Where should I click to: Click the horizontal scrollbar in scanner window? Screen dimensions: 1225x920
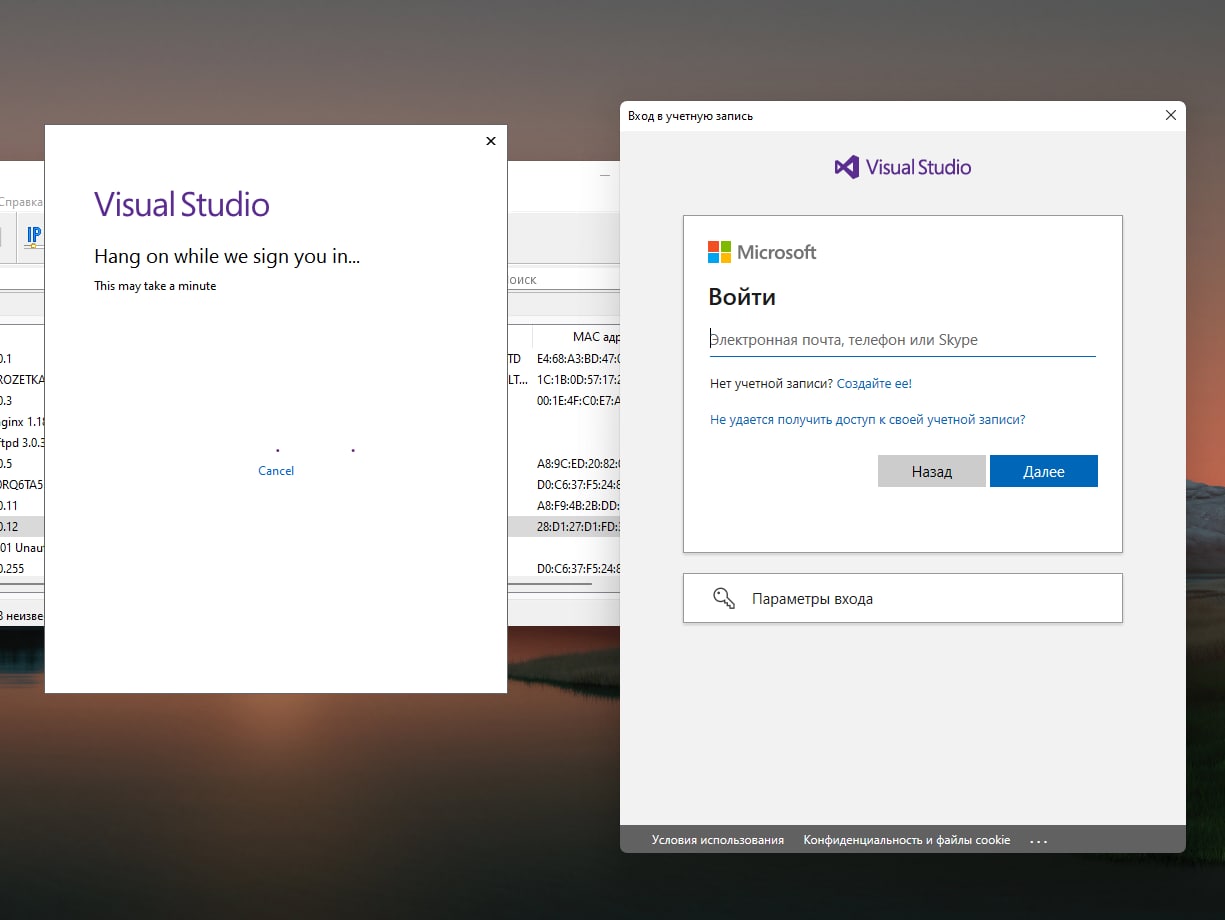tap(549, 583)
